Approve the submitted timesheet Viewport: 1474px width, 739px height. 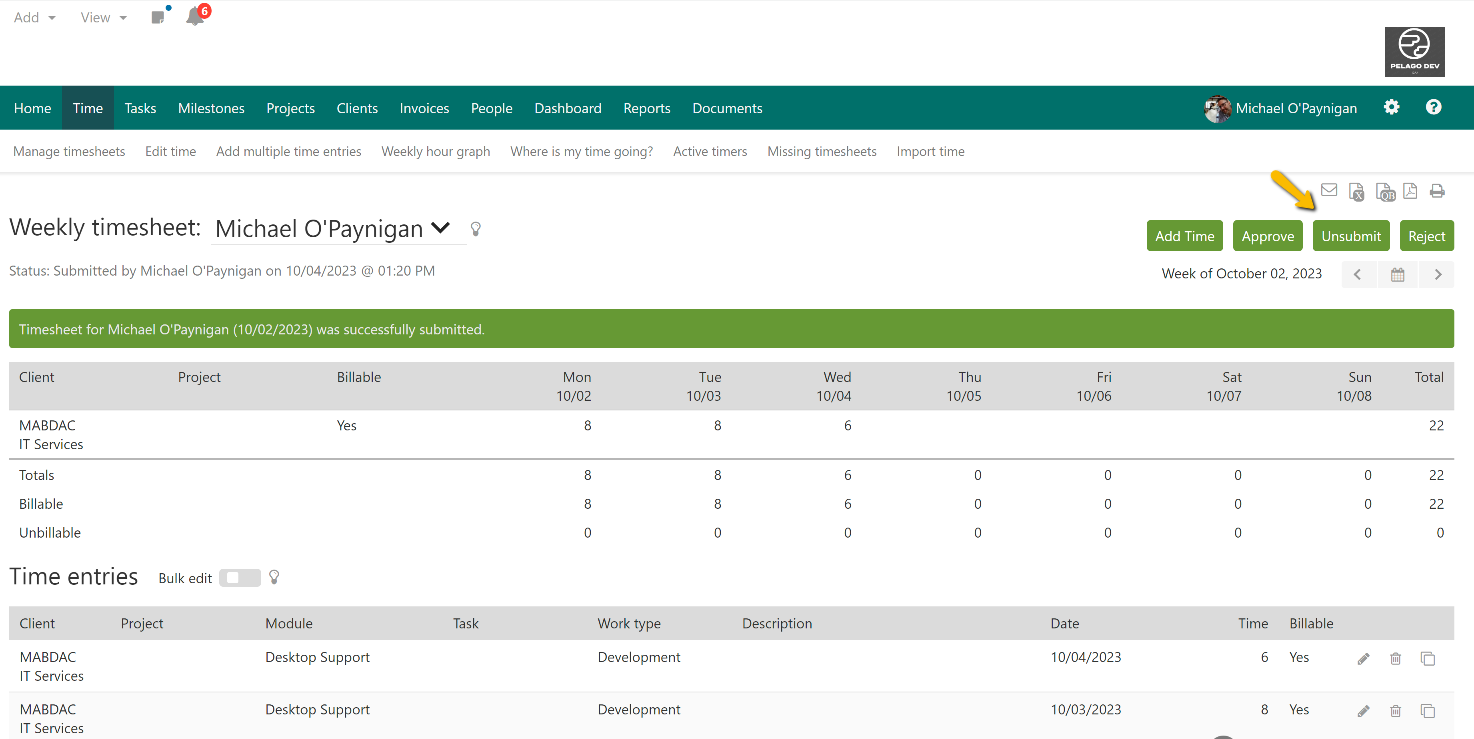pos(1267,236)
